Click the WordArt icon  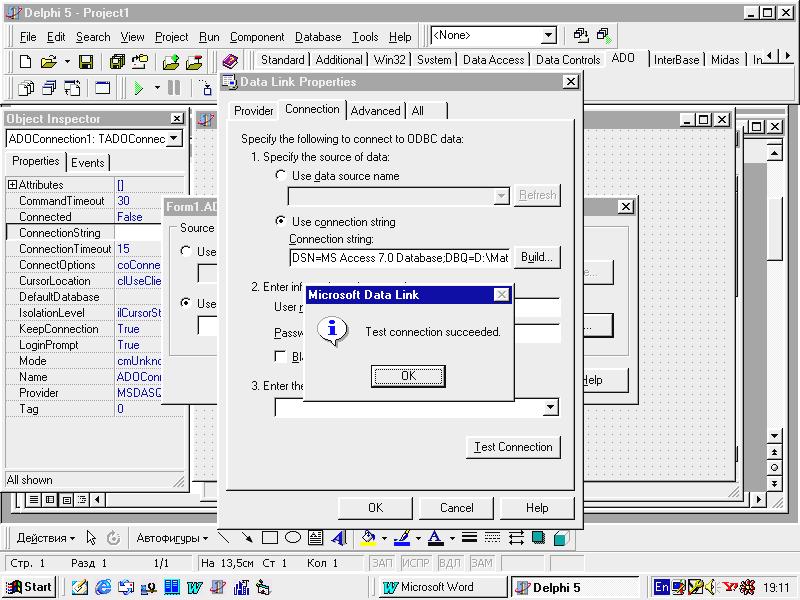[x=338, y=537]
